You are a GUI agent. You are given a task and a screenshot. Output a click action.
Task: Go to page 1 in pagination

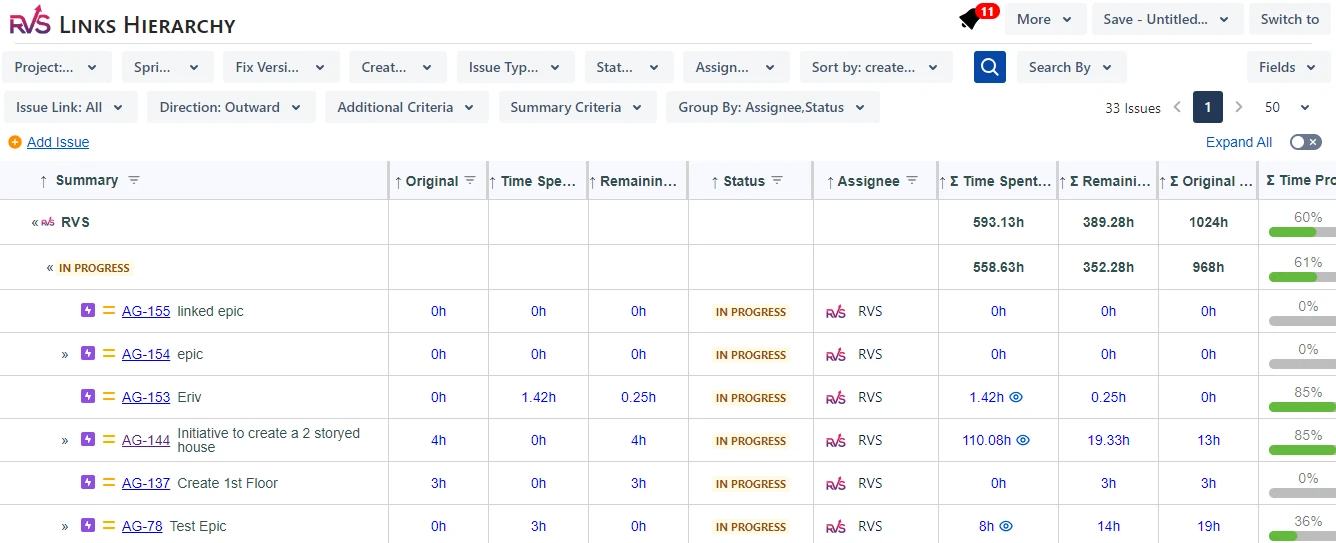pos(1207,107)
